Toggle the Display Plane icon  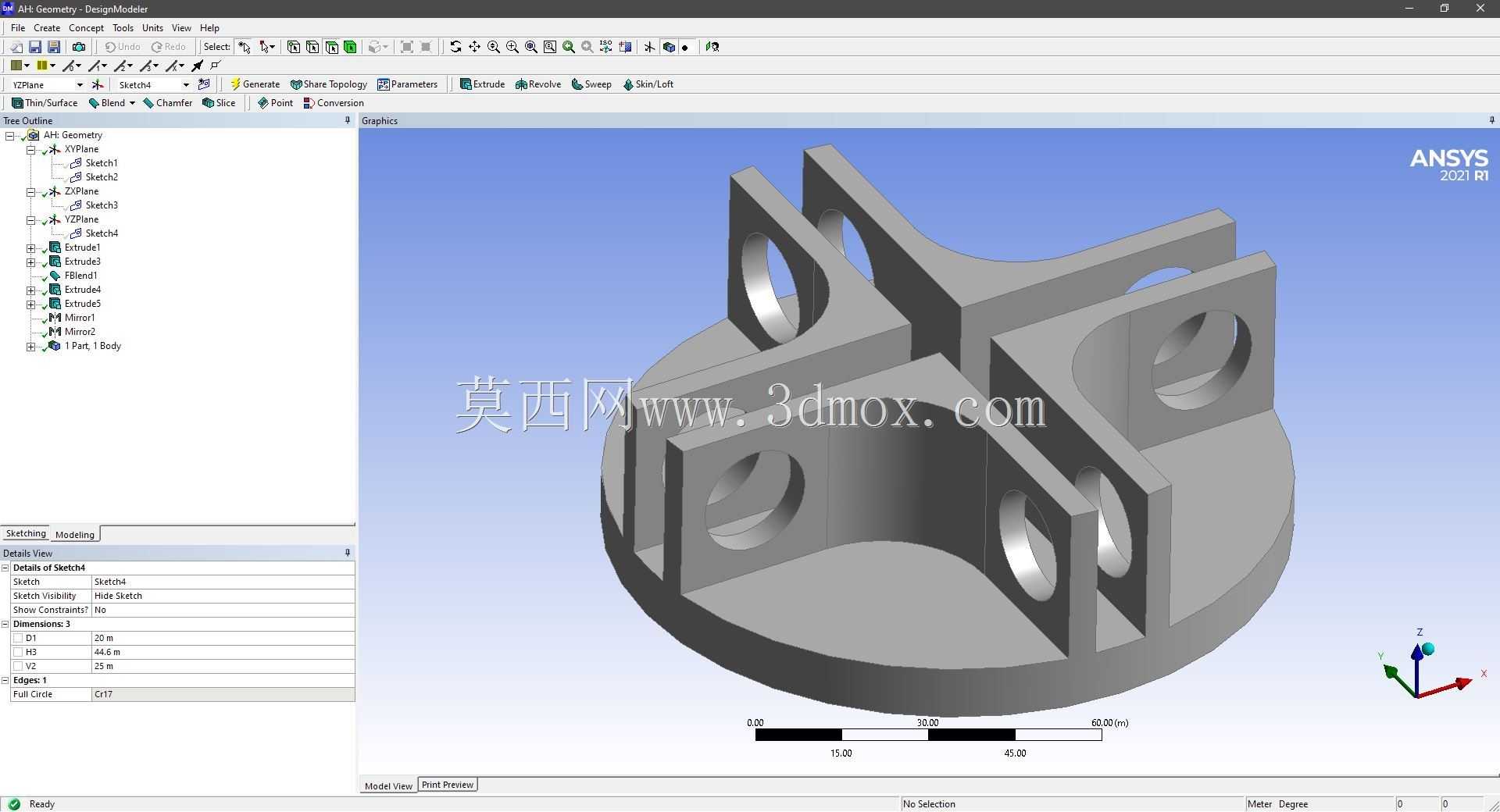point(649,47)
